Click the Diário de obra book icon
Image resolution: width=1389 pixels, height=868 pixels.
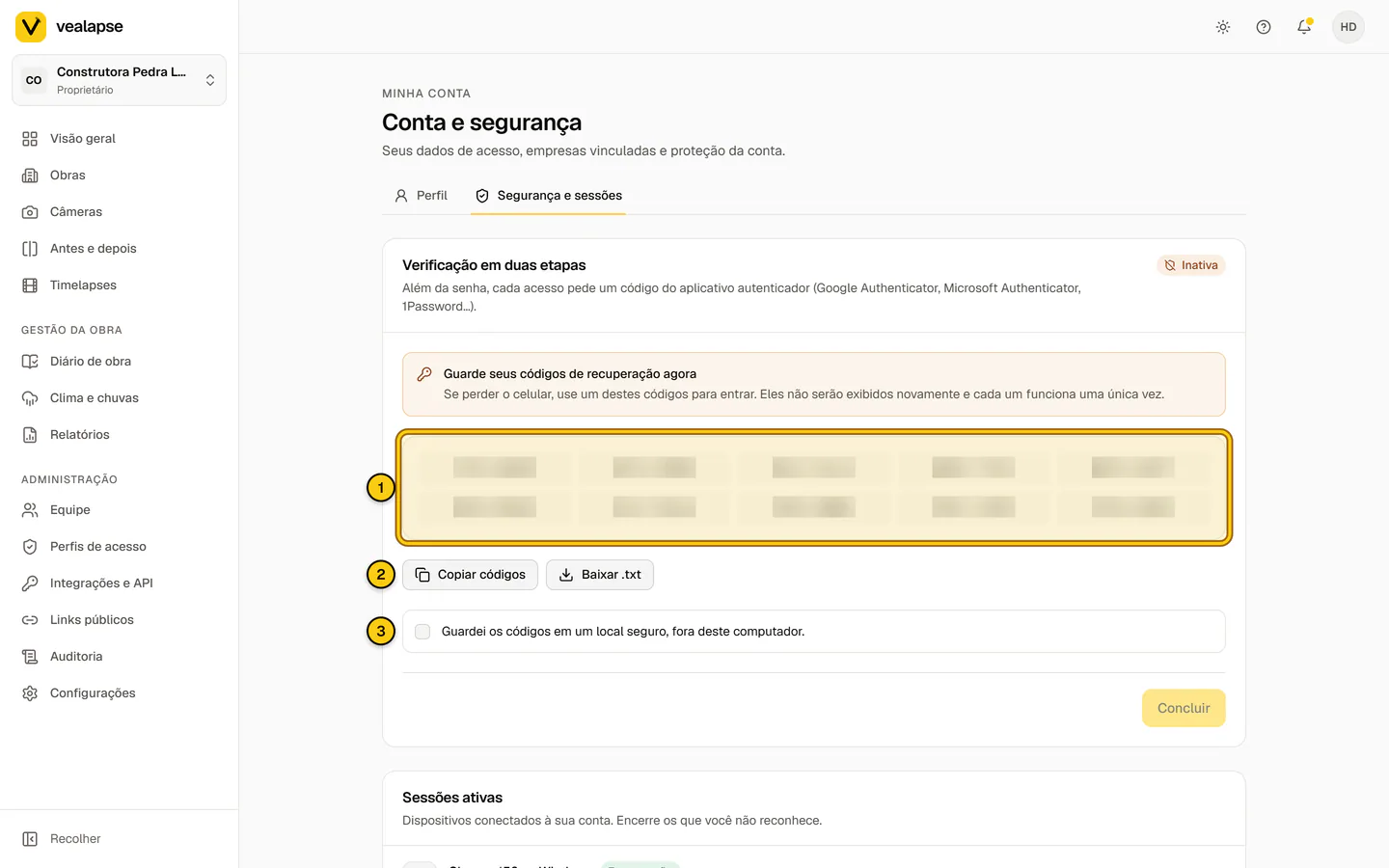coord(30,362)
